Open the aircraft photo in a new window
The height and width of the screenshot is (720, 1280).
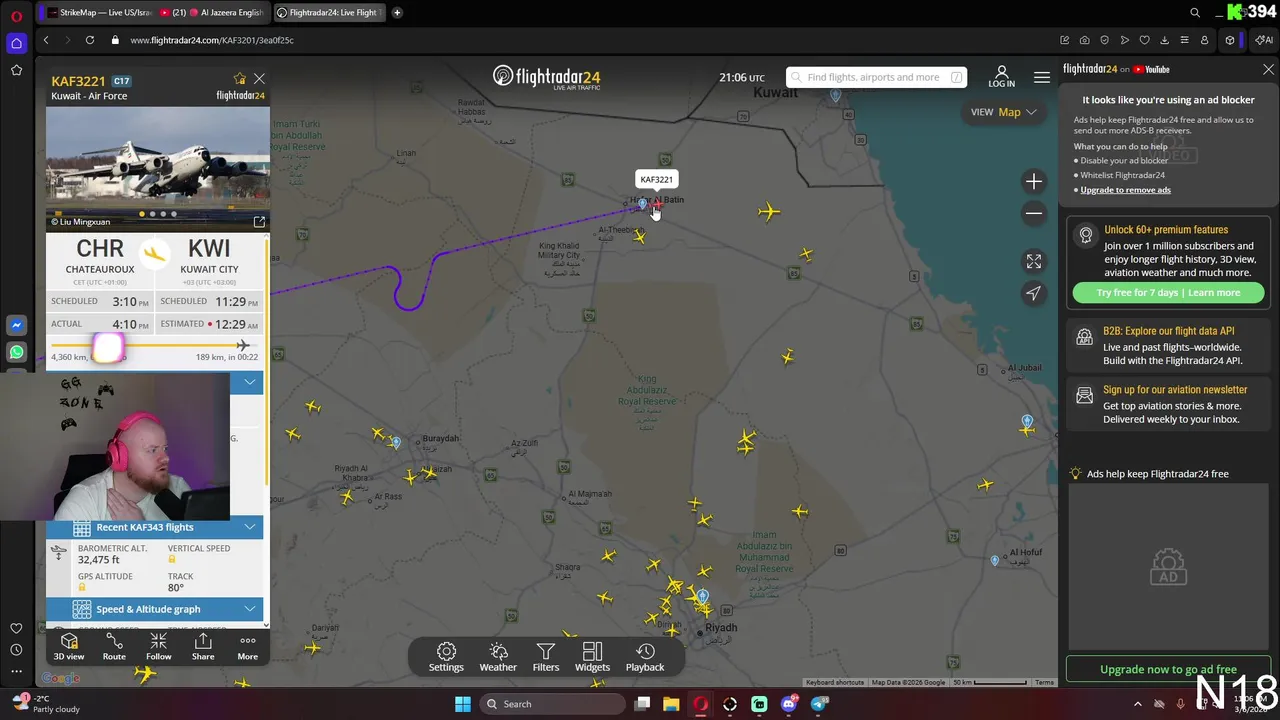(259, 221)
